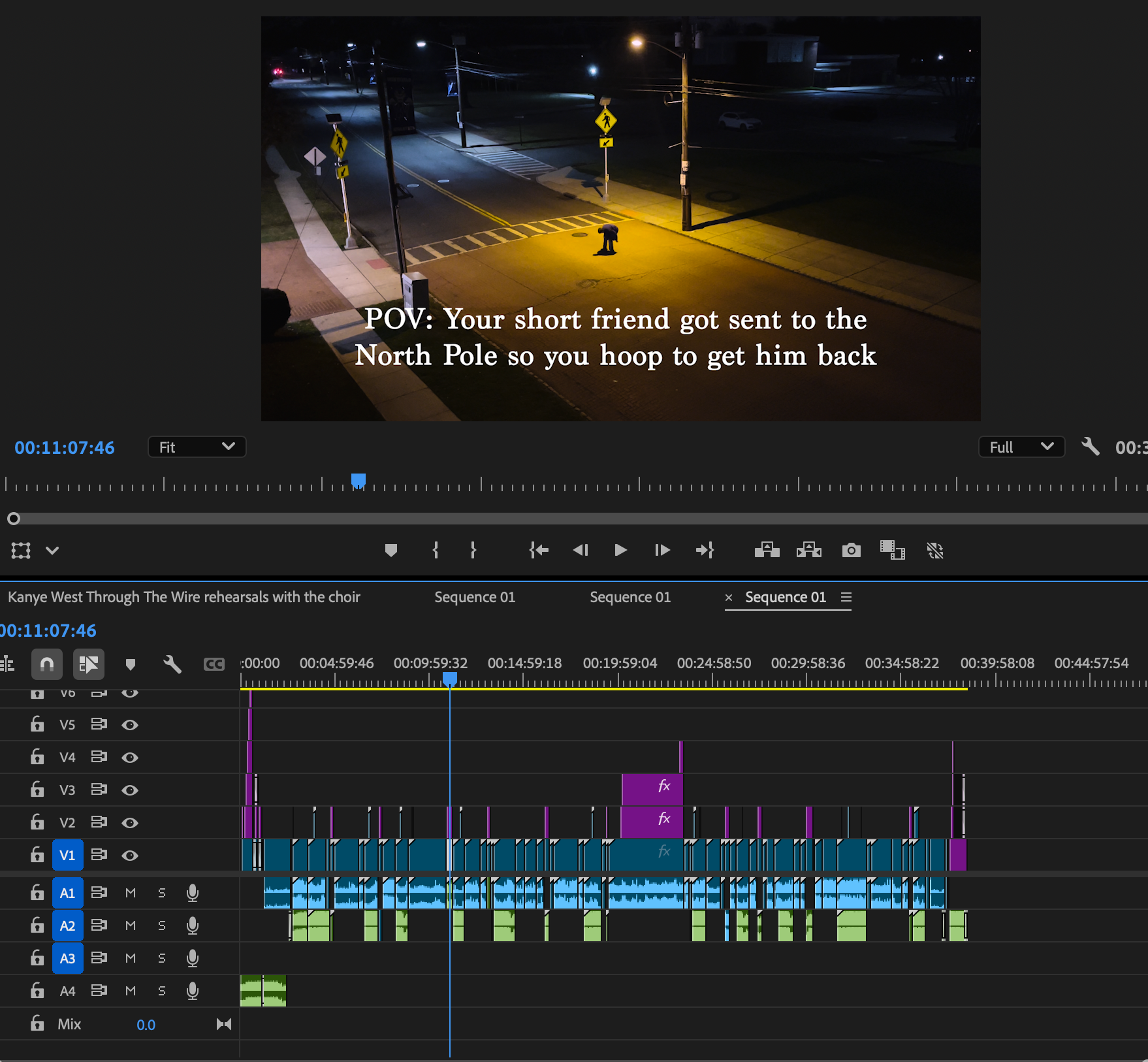Image resolution: width=1148 pixels, height=1062 pixels.
Task: Click the Add Marker button in monitor
Action: (x=391, y=551)
